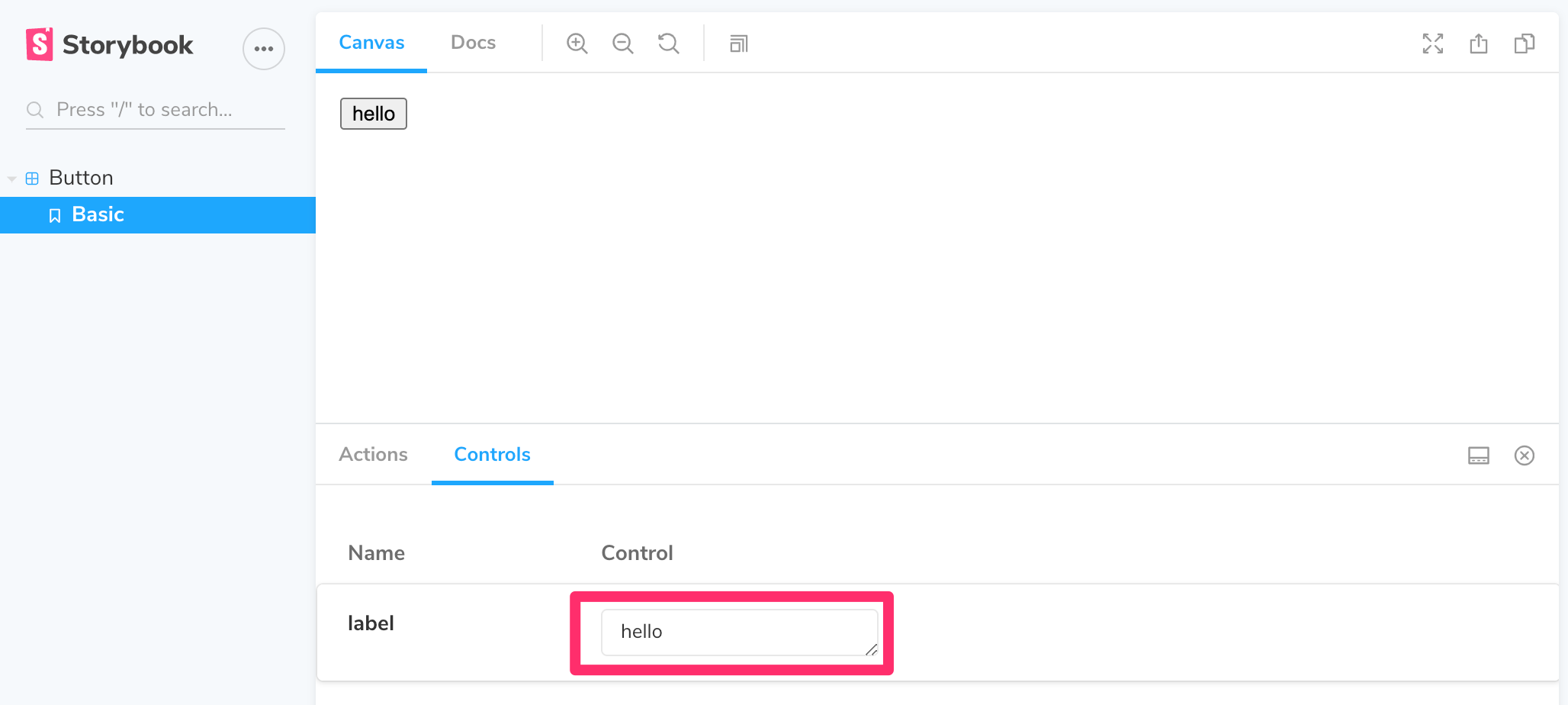Screen dimensions: 1568x705
Task: Collapse the Button component tree
Action: click(12, 179)
